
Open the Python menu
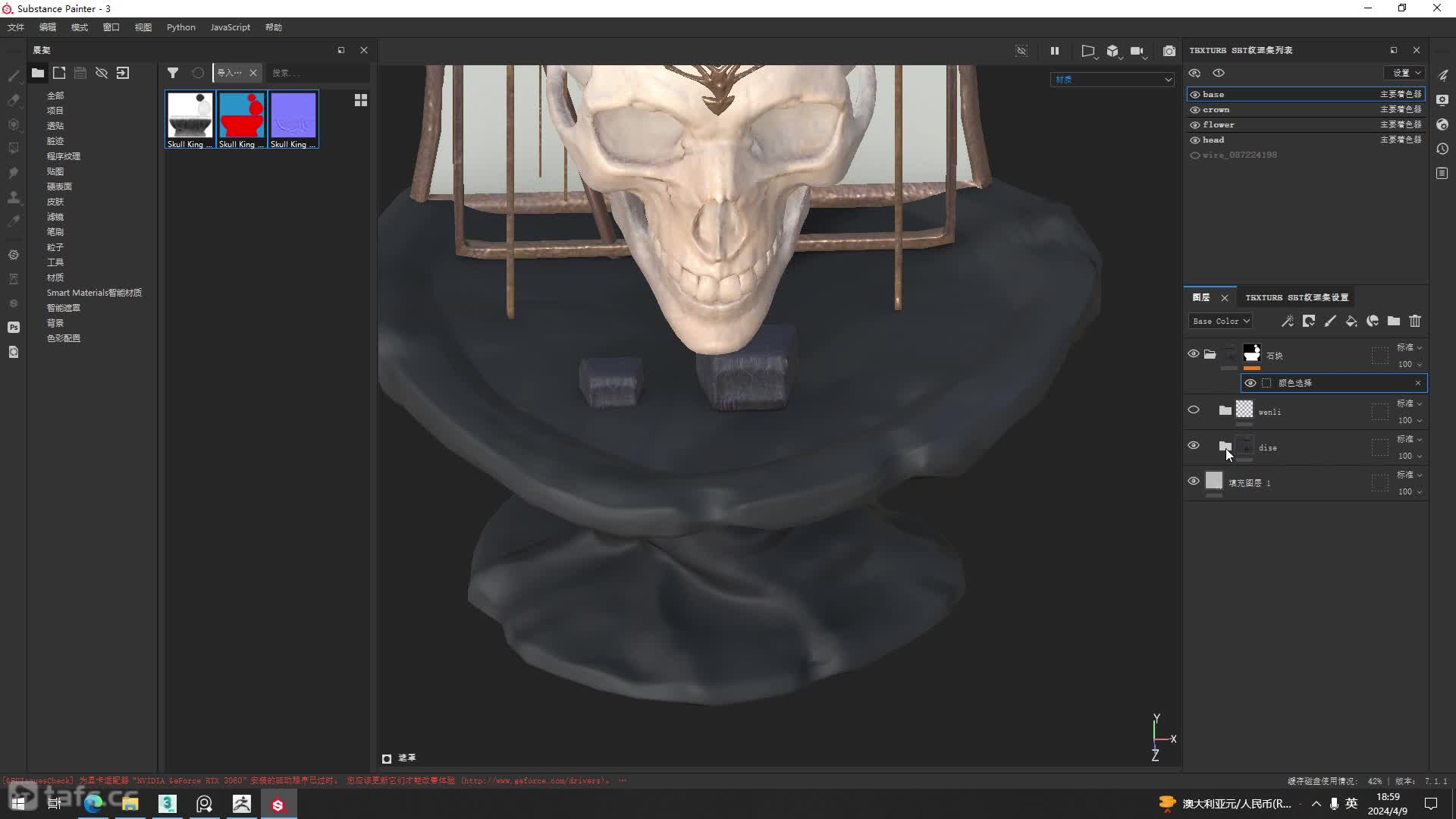pos(181,27)
